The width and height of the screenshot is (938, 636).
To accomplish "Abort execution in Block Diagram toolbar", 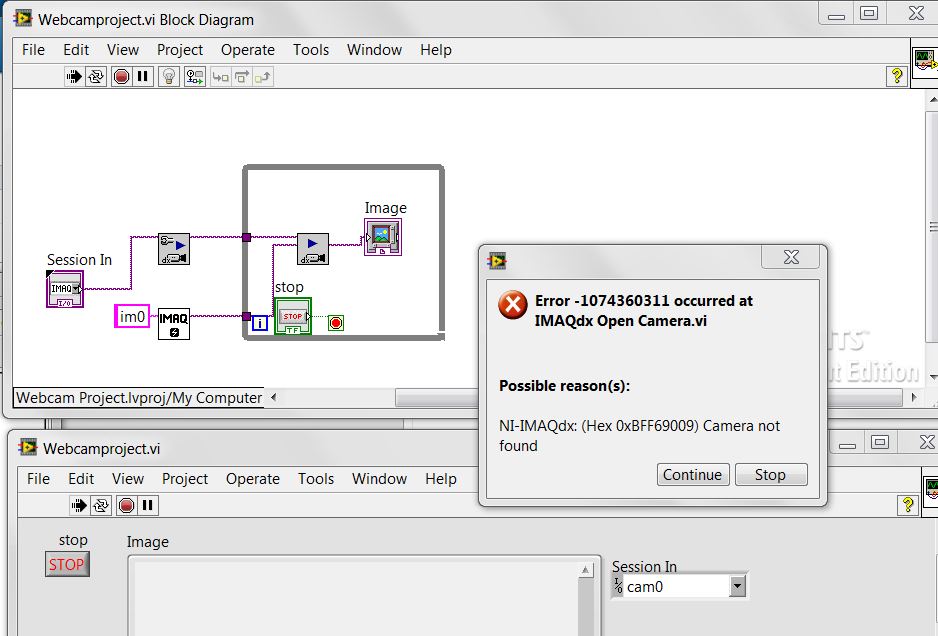I will click(x=121, y=77).
